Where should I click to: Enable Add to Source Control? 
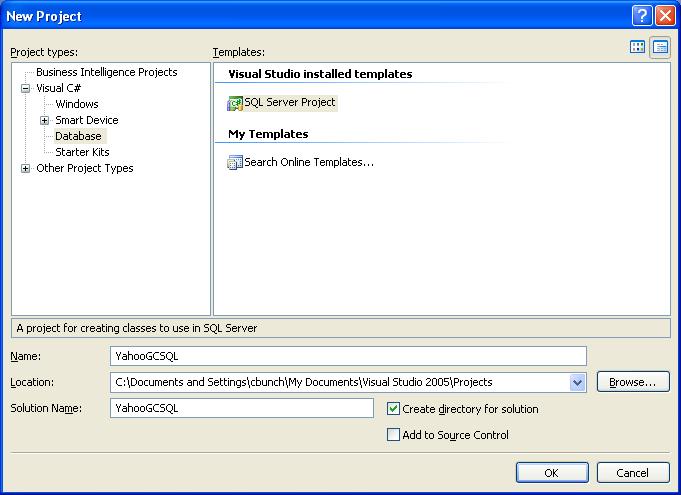pyautogui.click(x=394, y=435)
